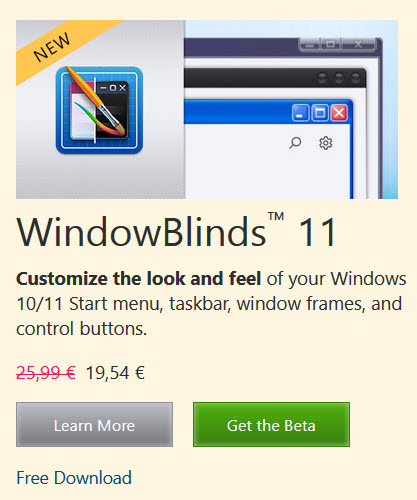
Task: Click the middle round button on dark titlebar
Action: coord(339,77)
